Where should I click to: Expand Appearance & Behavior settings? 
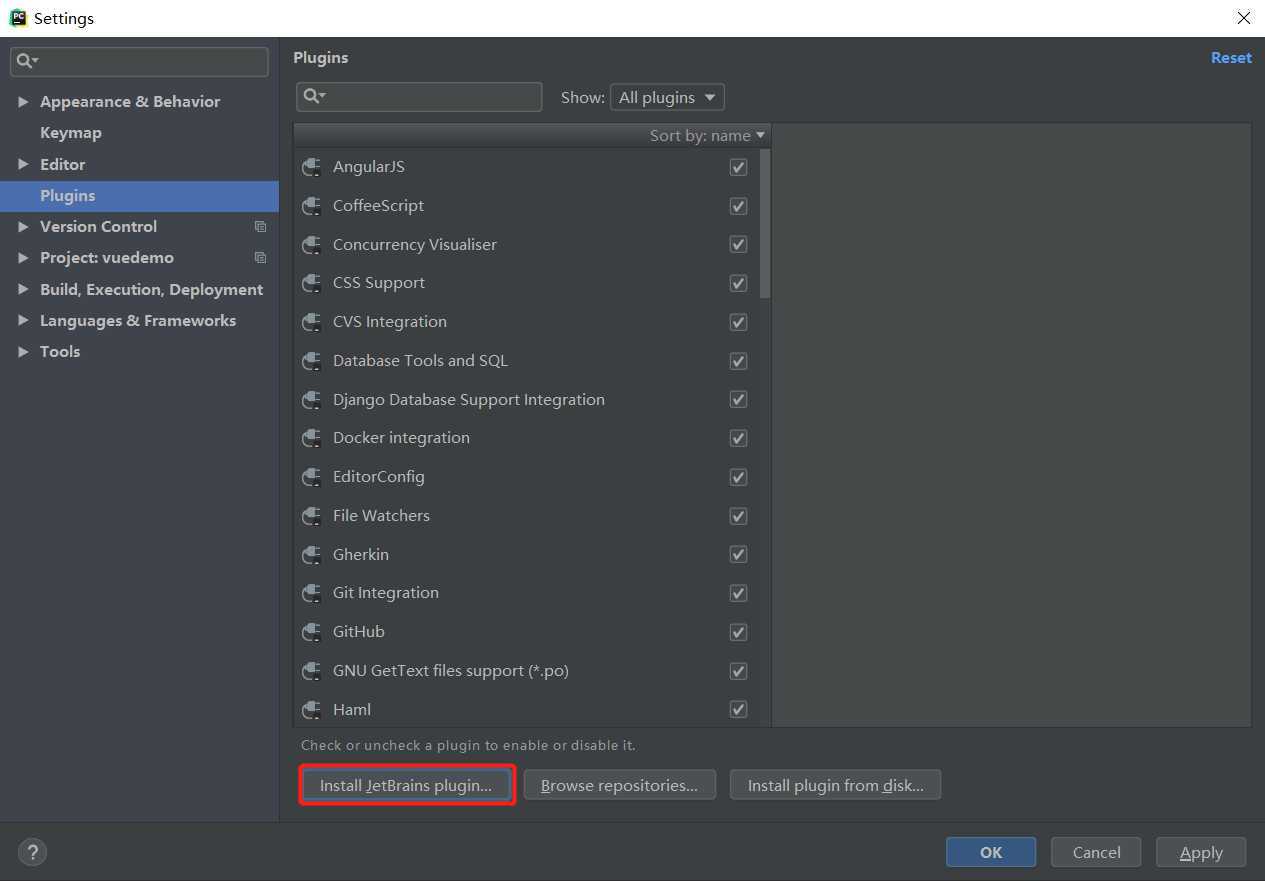tap(23, 102)
